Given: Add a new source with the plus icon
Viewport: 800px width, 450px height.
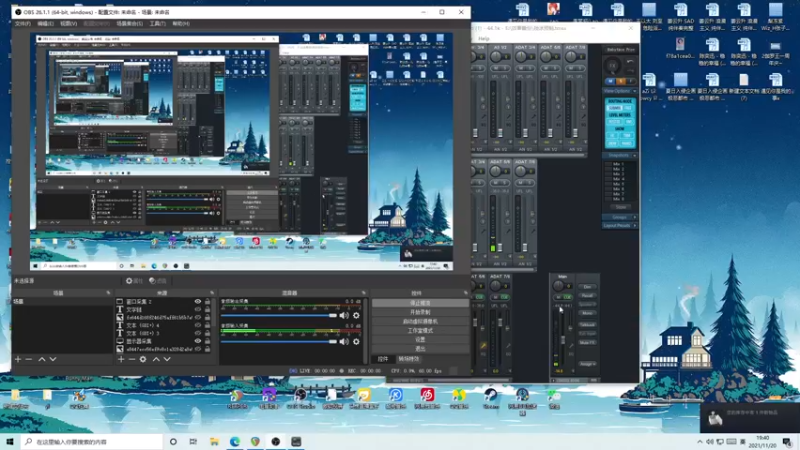Looking at the screenshot, I should pos(120,359).
